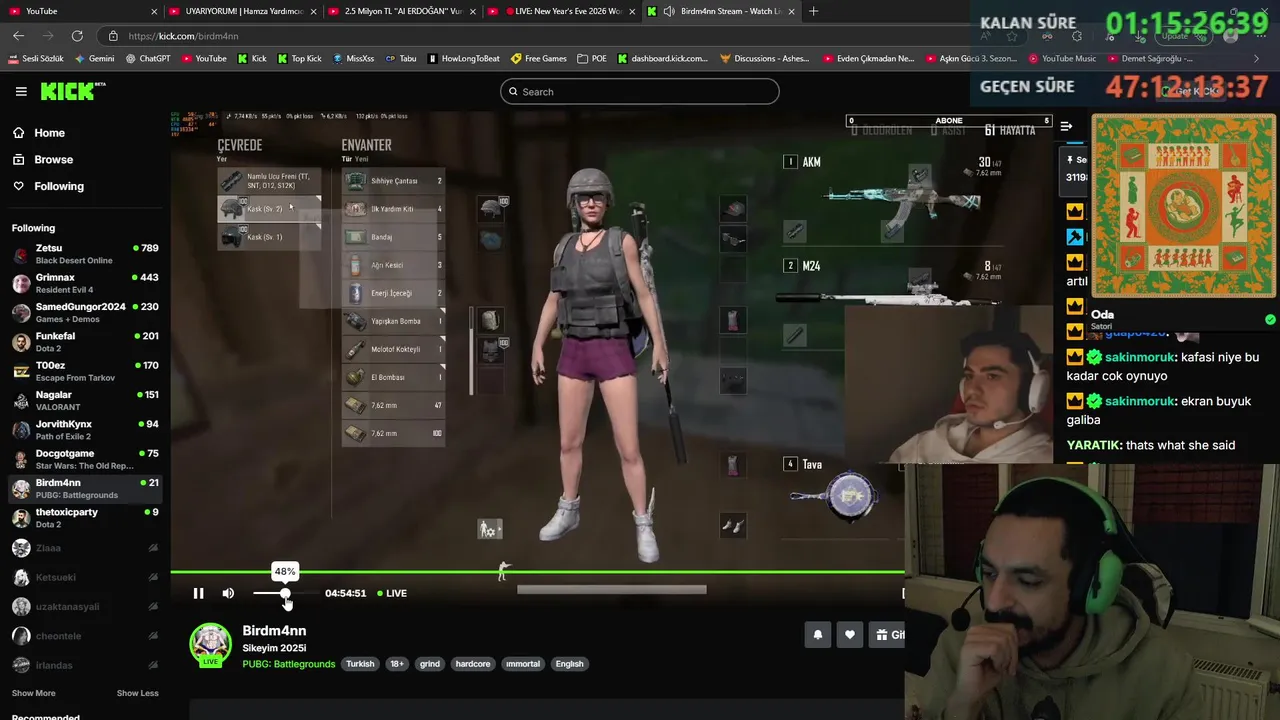
Task: Open PUBG: Battlegrounds category link
Action: coord(288,664)
